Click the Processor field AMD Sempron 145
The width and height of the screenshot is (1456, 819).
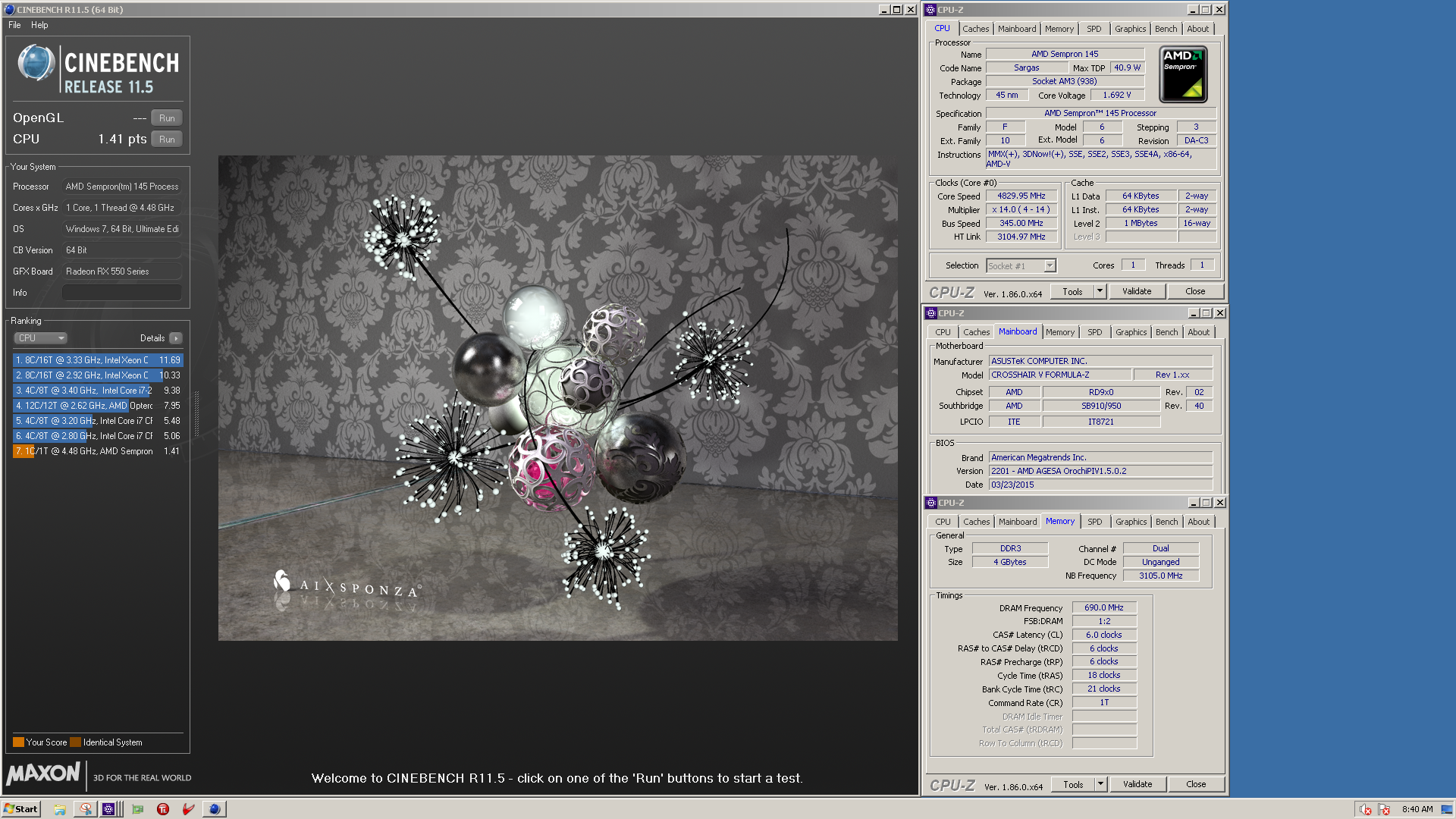click(121, 187)
